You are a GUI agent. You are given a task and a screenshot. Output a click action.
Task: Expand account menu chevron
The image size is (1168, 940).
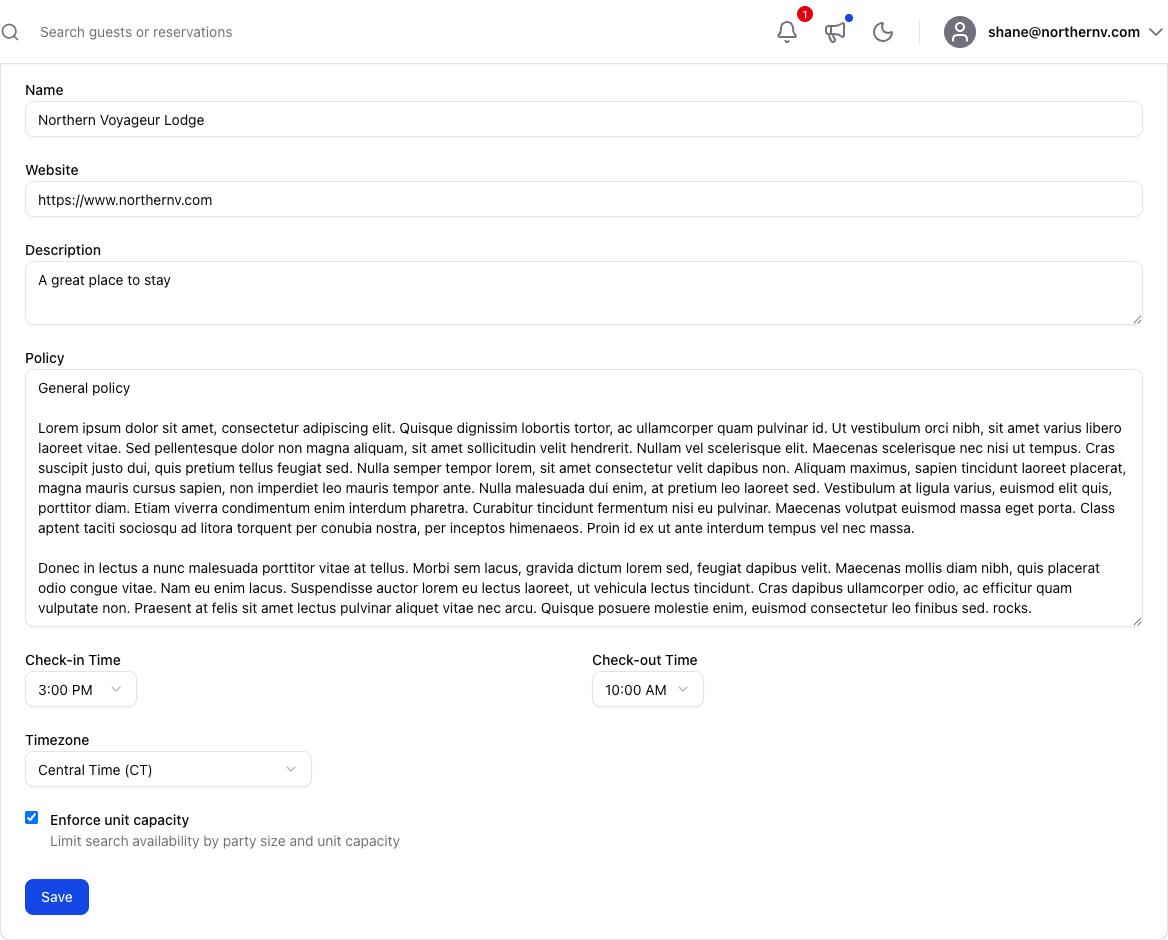pos(1155,32)
